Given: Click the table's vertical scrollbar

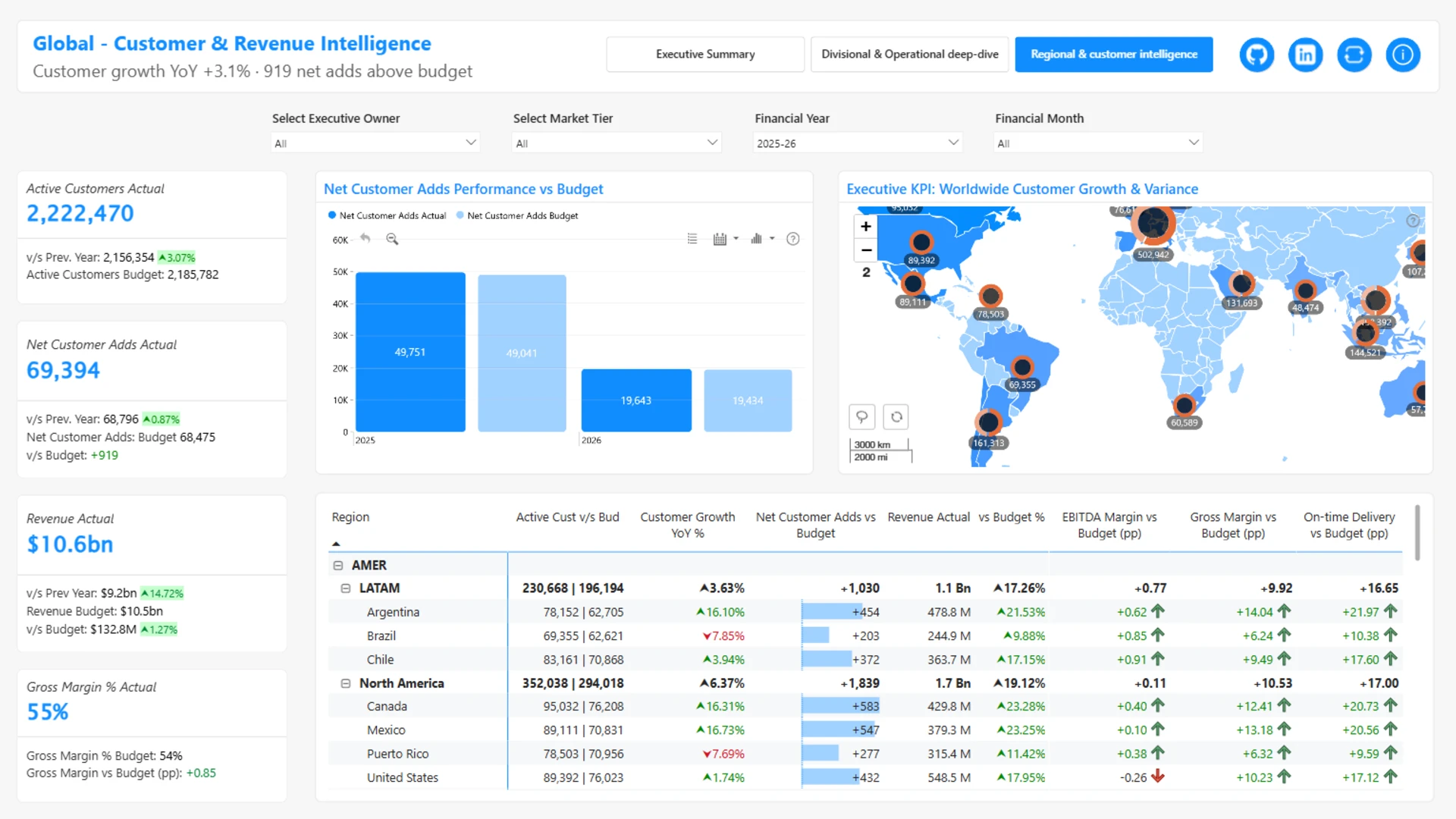Looking at the screenshot, I should [1417, 533].
